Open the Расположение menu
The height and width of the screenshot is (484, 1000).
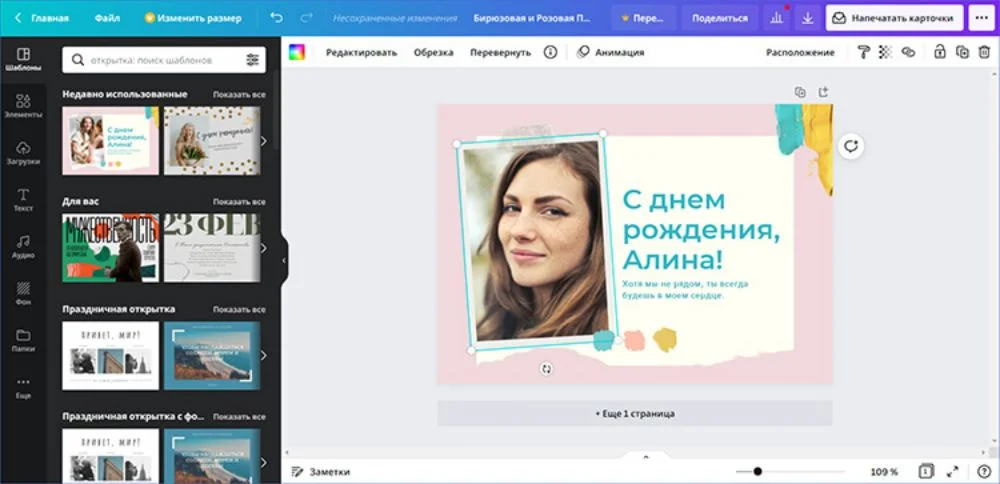click(x=800, y=52)
